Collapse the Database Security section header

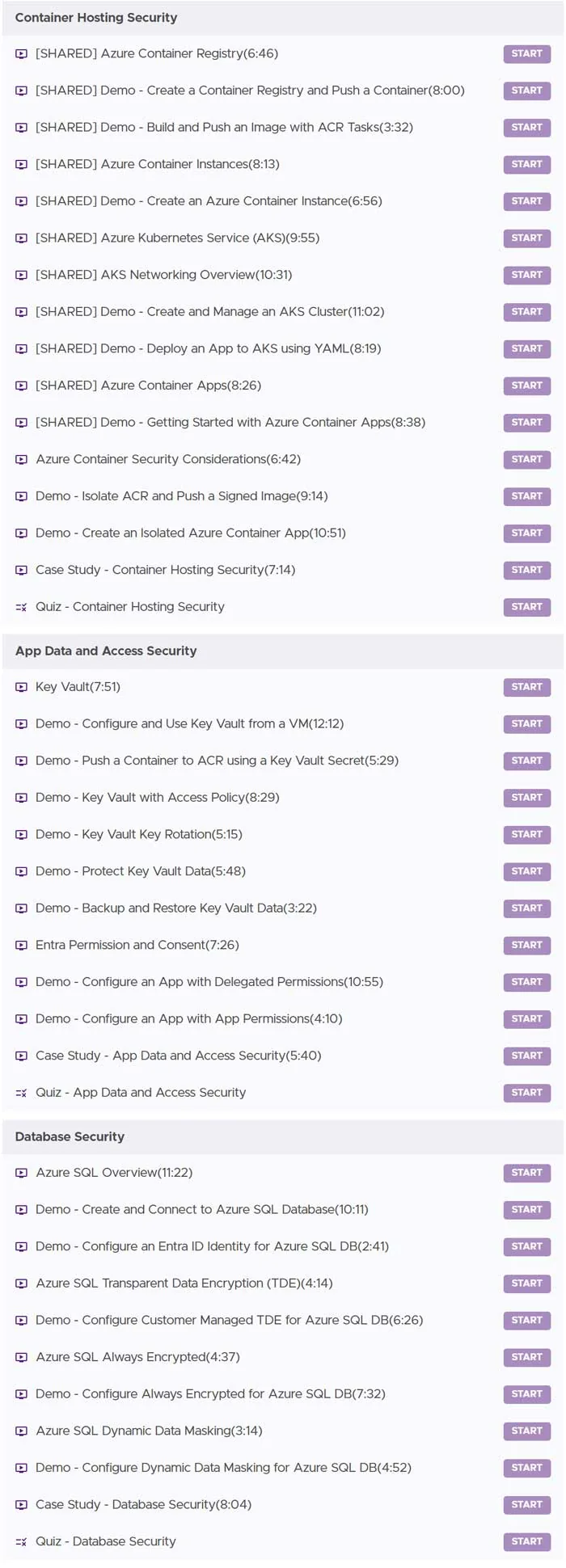[x=283, y=1137]
